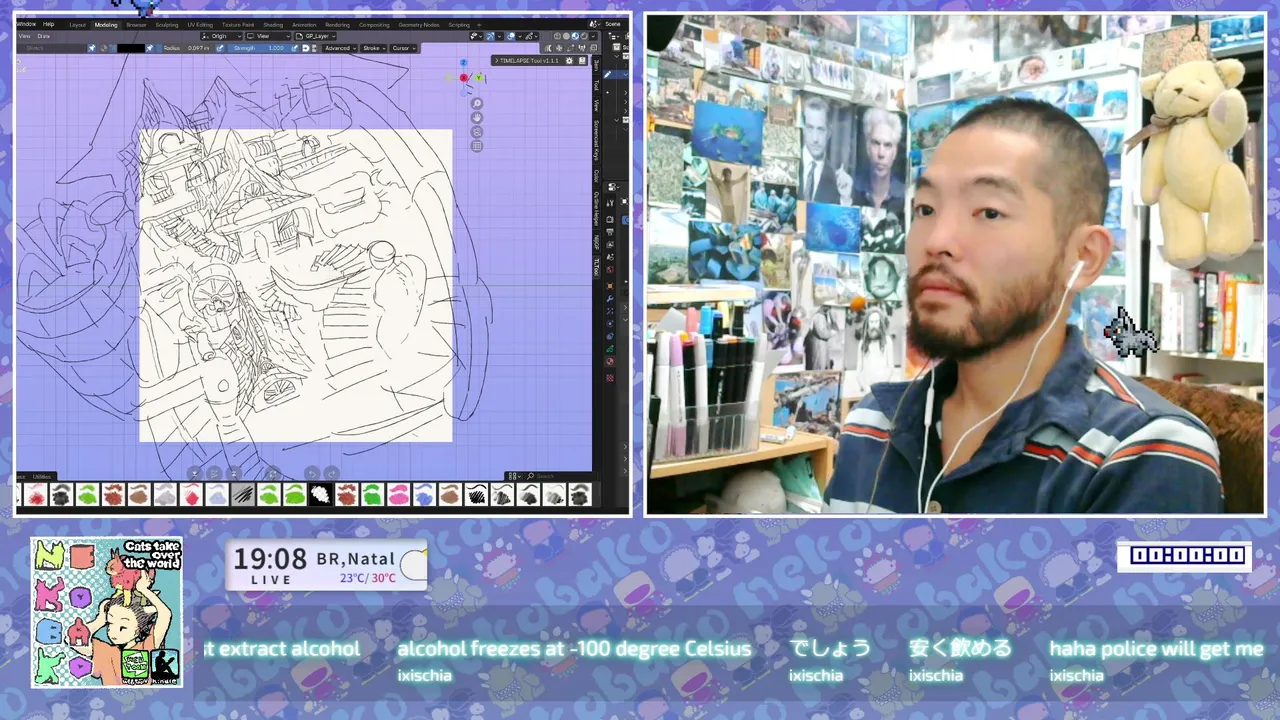This screenshot has width=1280, height=720.
Task: Toggle pressure sensitivity for Radius
Action: coord(220,48)
